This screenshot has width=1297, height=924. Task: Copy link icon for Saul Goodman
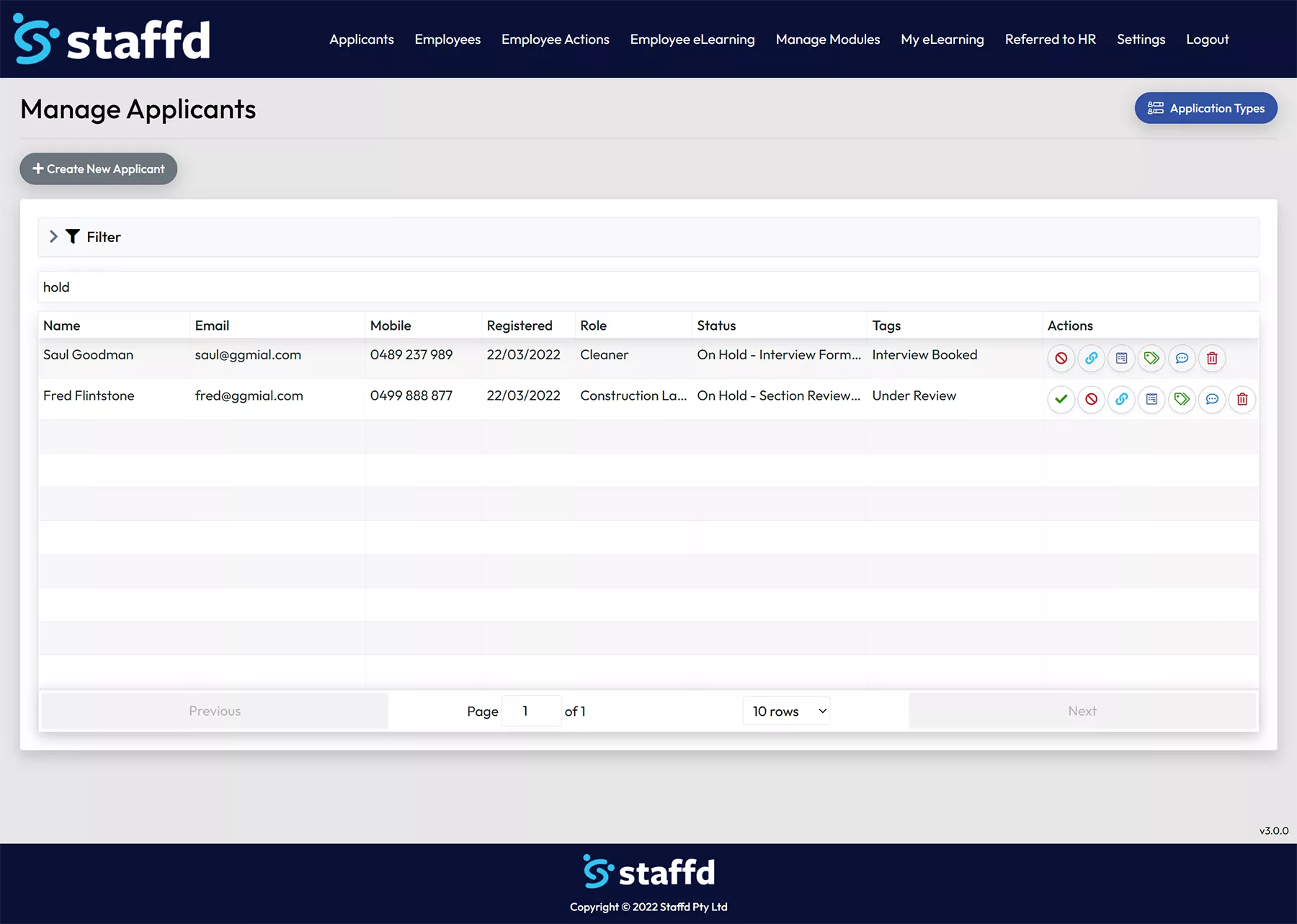1092,358
